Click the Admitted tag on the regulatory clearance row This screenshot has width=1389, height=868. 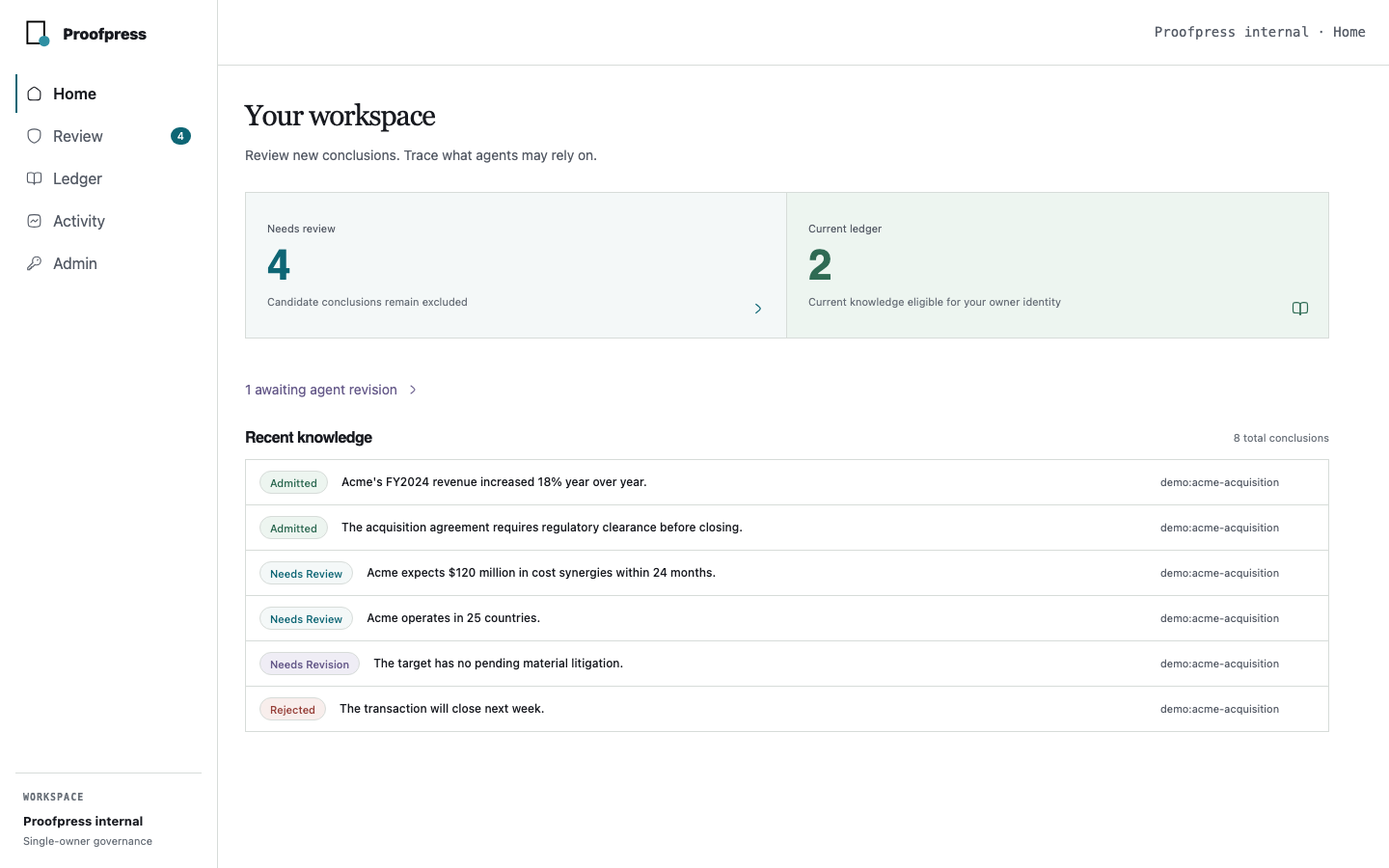coord(293,529)
